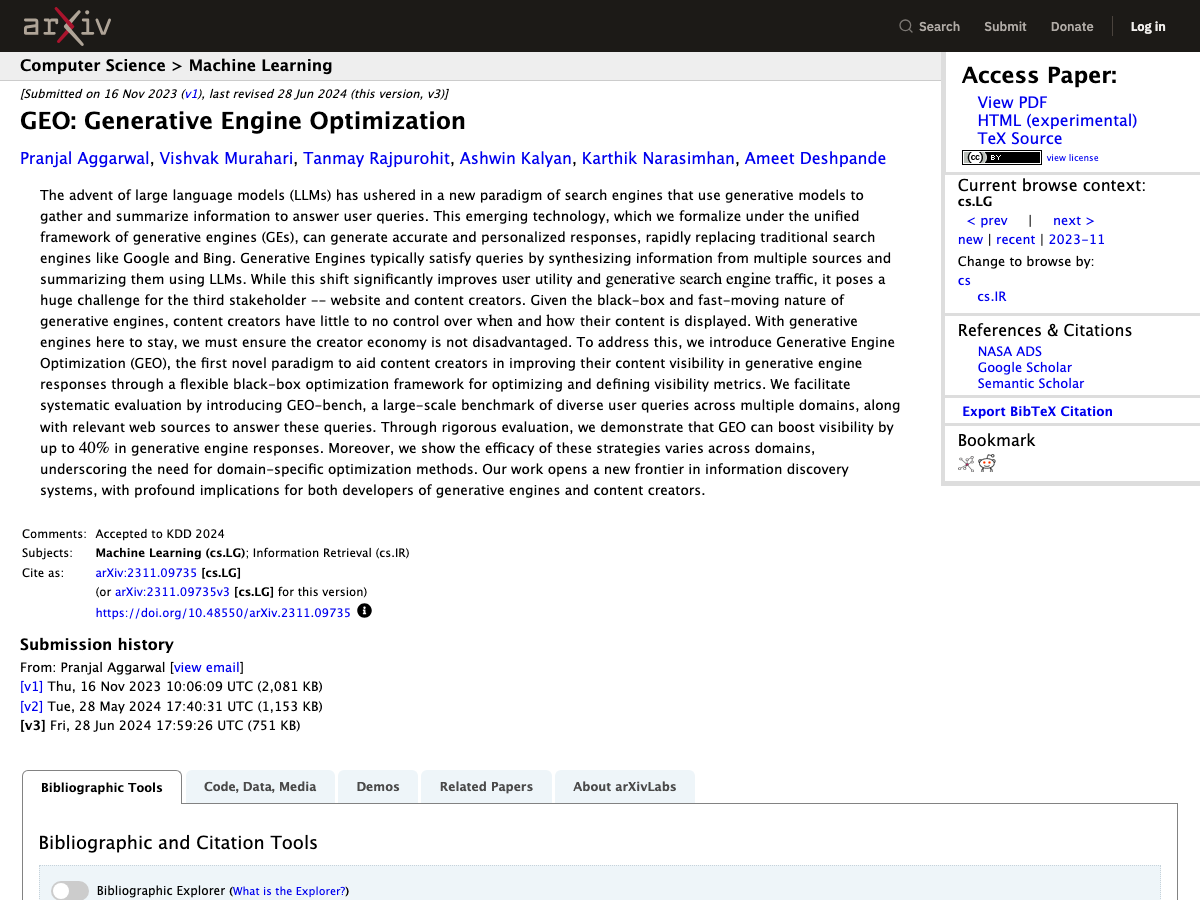
Task: Open arXiv:2311.09735 cite link
Action: pyautogui.click(x=146, y=572)
